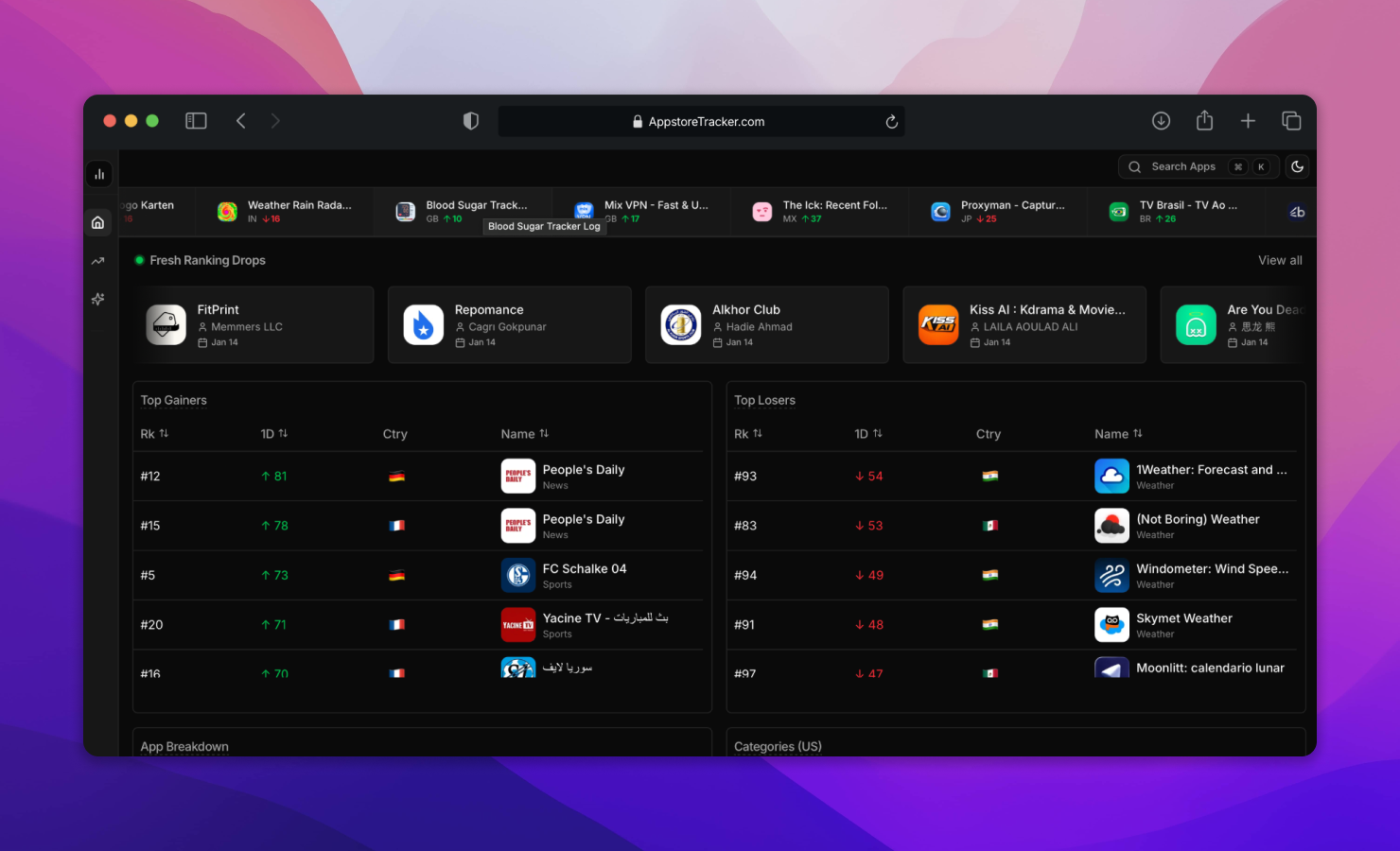Open the Trends chart icon in the sidebar
Viewport: 1400px width, 851px height.
click(x=97, y=260)
